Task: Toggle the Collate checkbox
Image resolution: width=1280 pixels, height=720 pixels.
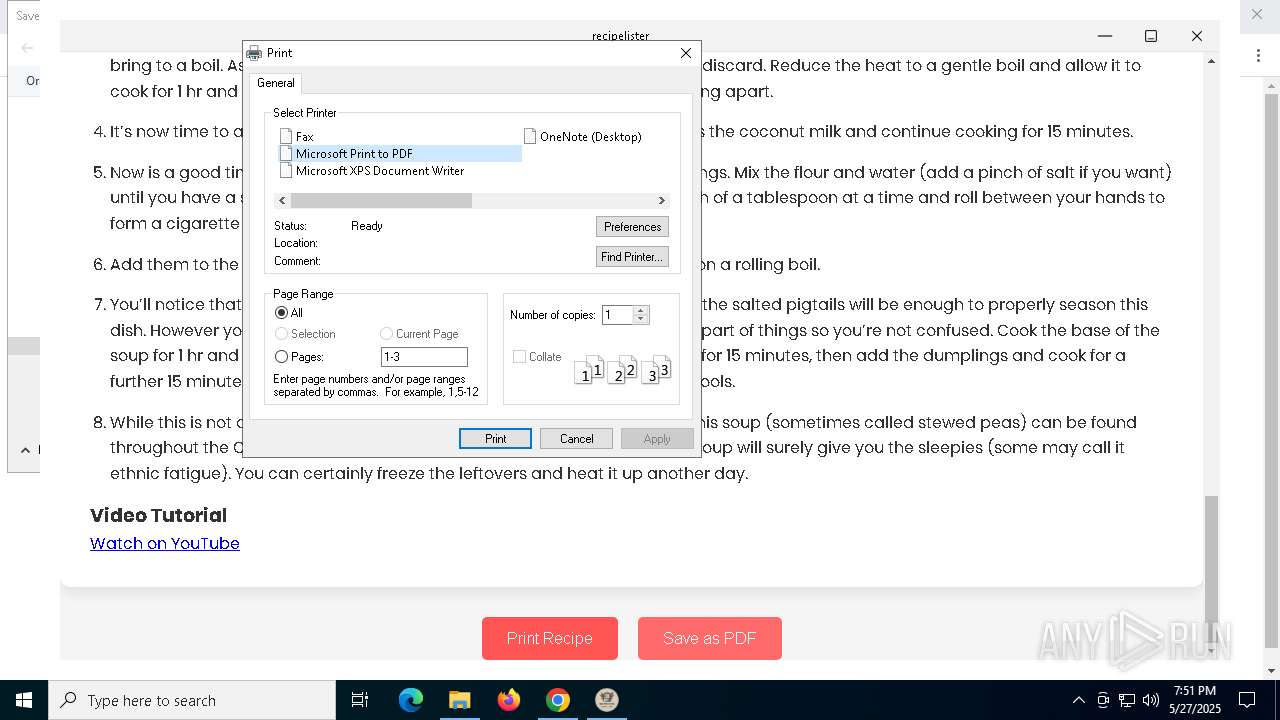Action: coord(537,356)
